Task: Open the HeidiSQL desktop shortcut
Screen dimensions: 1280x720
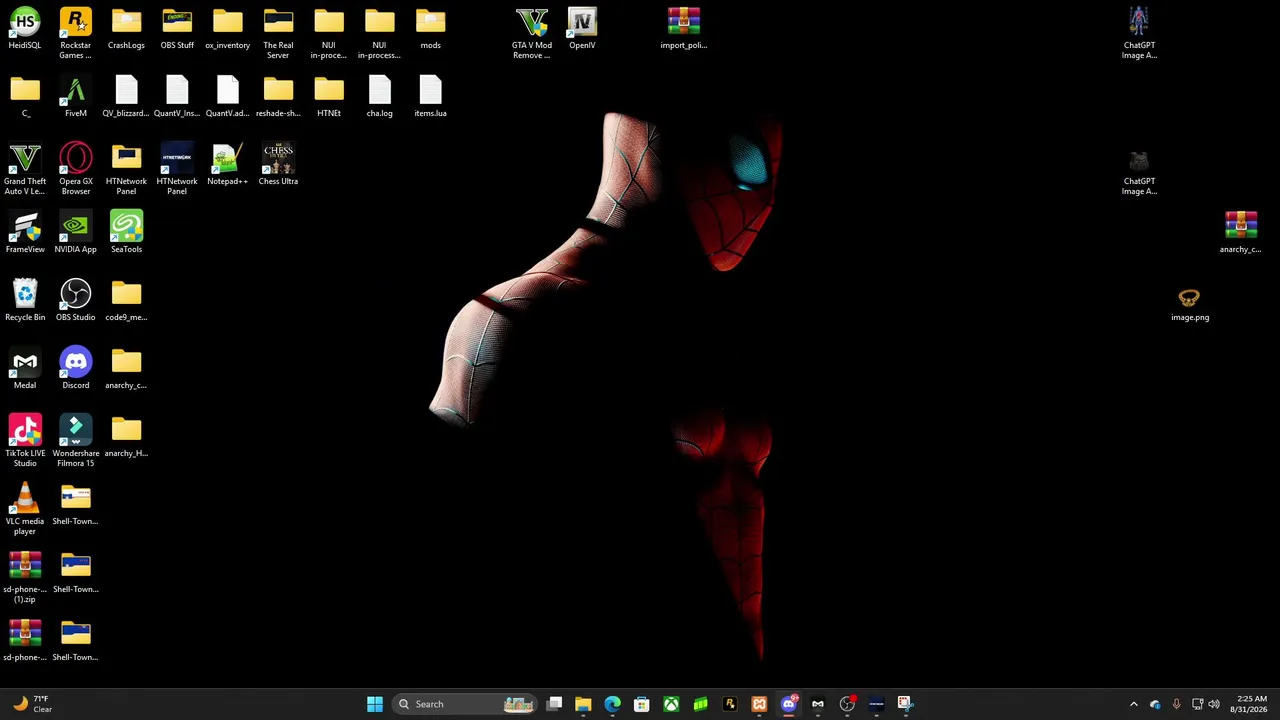Action: 25,29
